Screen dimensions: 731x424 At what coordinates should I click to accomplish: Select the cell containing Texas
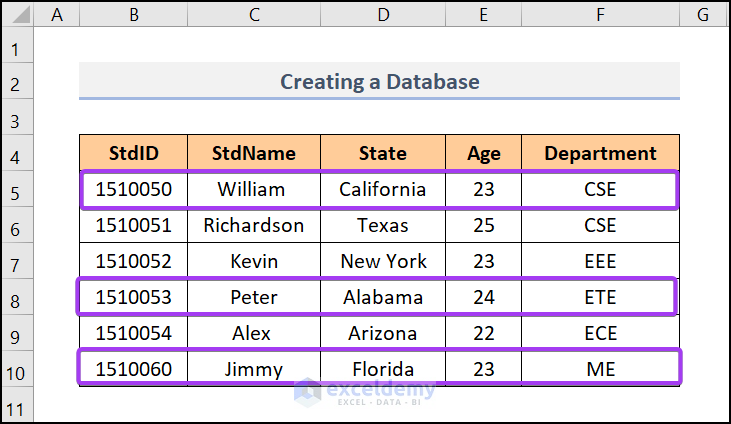383,225
